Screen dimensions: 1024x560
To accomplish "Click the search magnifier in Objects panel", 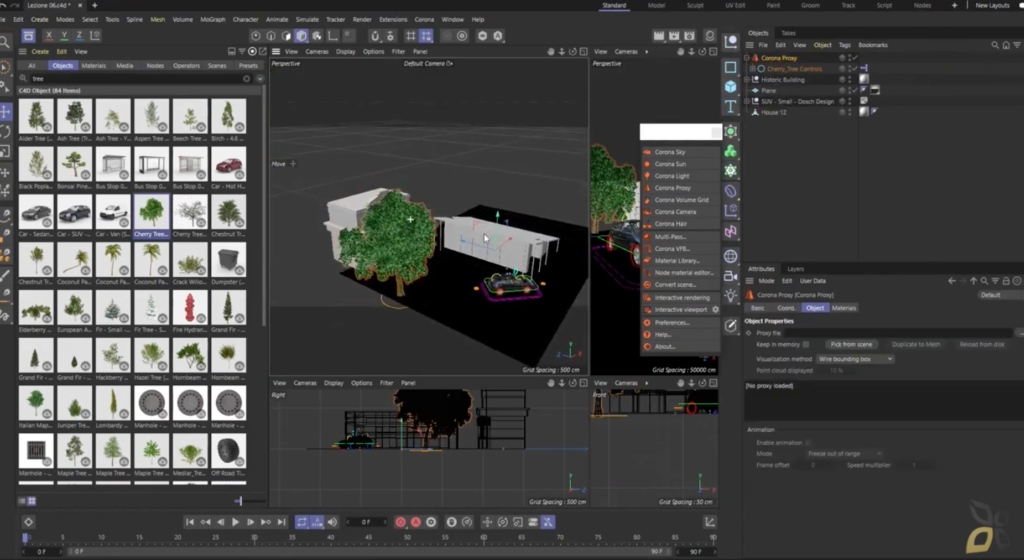I will pos(995,45).
